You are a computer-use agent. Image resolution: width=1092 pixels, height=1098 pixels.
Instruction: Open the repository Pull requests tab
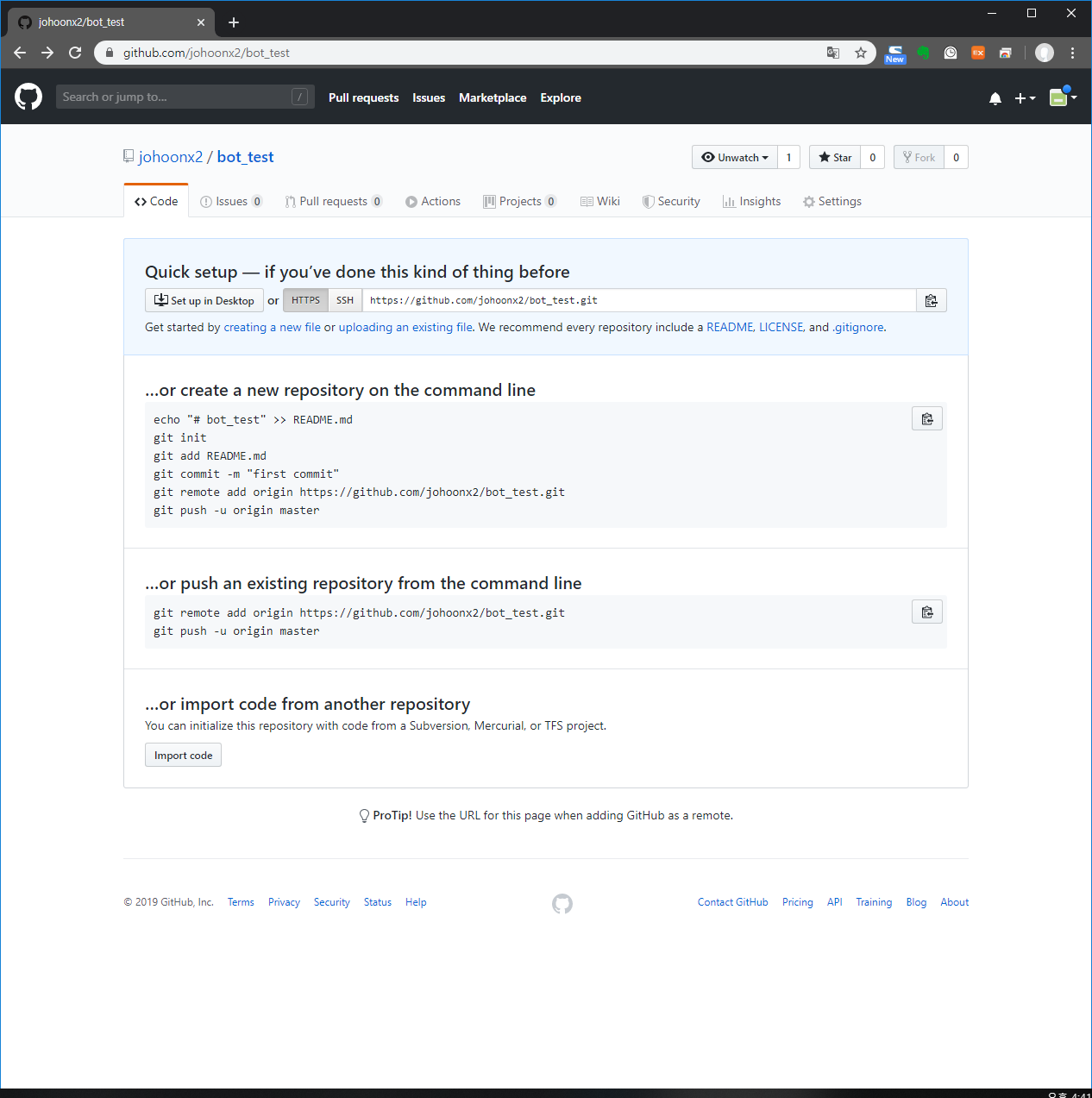coord(334,201)
